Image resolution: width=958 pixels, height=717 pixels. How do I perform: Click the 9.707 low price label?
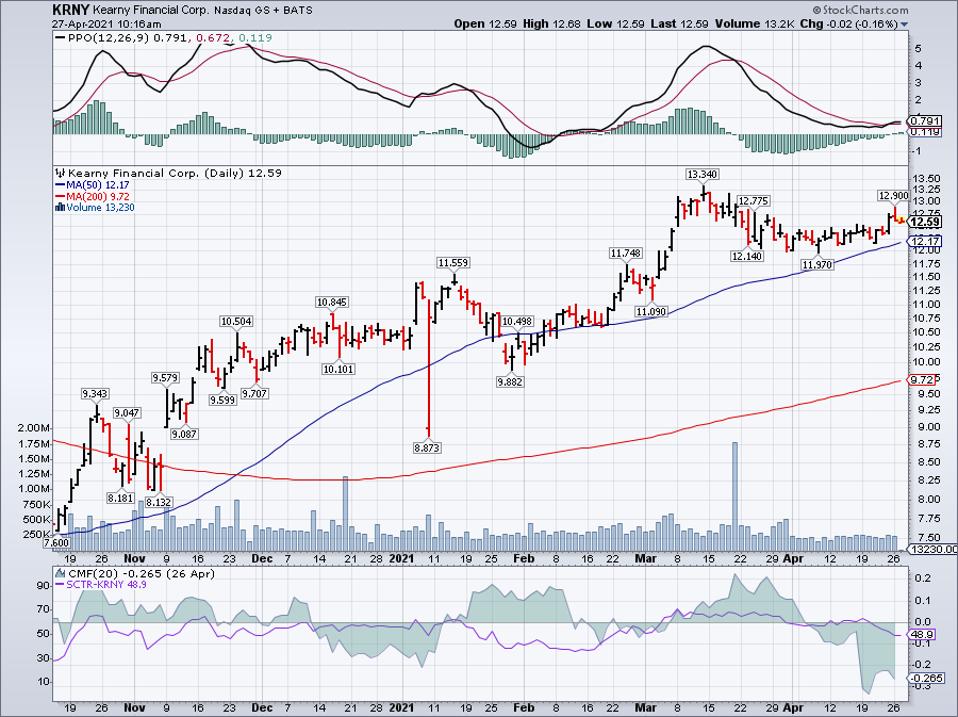point(255,393)
